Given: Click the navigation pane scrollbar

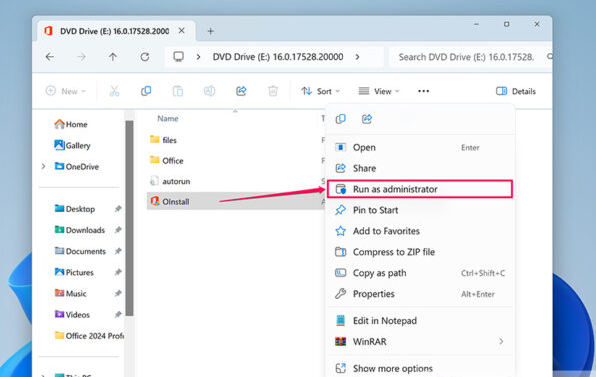Looking at the screenshot, I should [x=130, y=218].
